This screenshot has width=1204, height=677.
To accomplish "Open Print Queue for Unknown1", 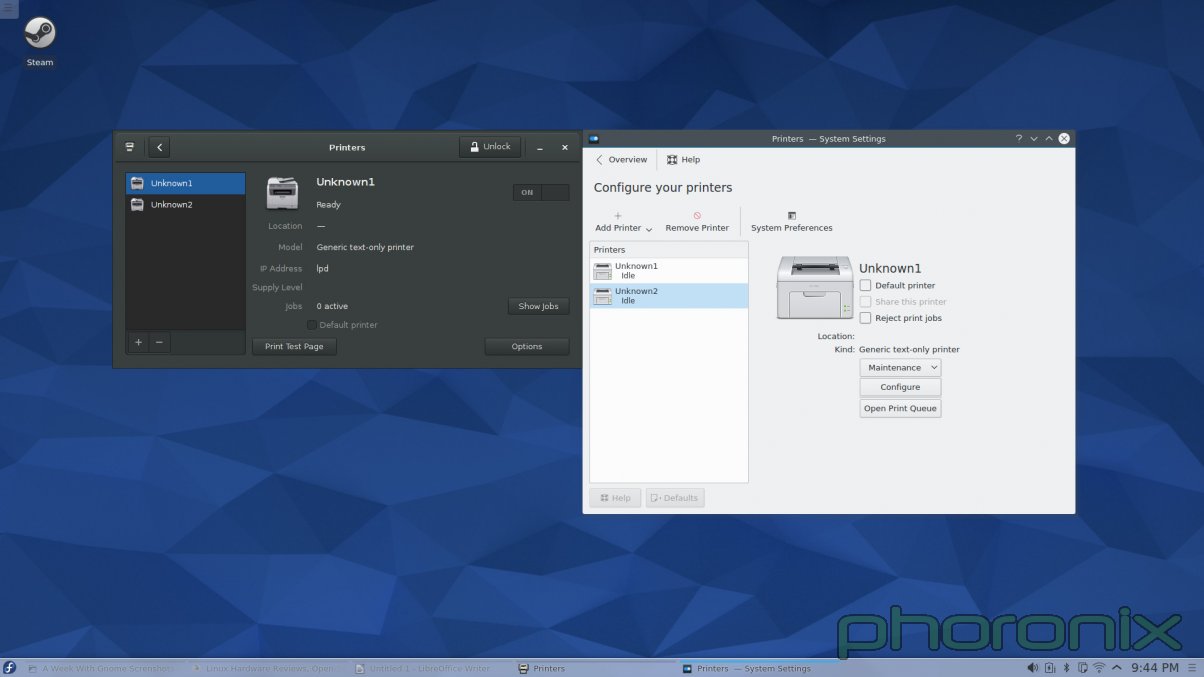I will (x=899, y=408).
